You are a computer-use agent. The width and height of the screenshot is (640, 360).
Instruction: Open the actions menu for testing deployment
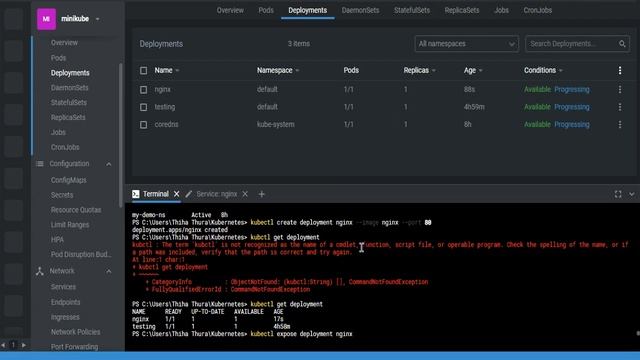(x=620, y=107)
